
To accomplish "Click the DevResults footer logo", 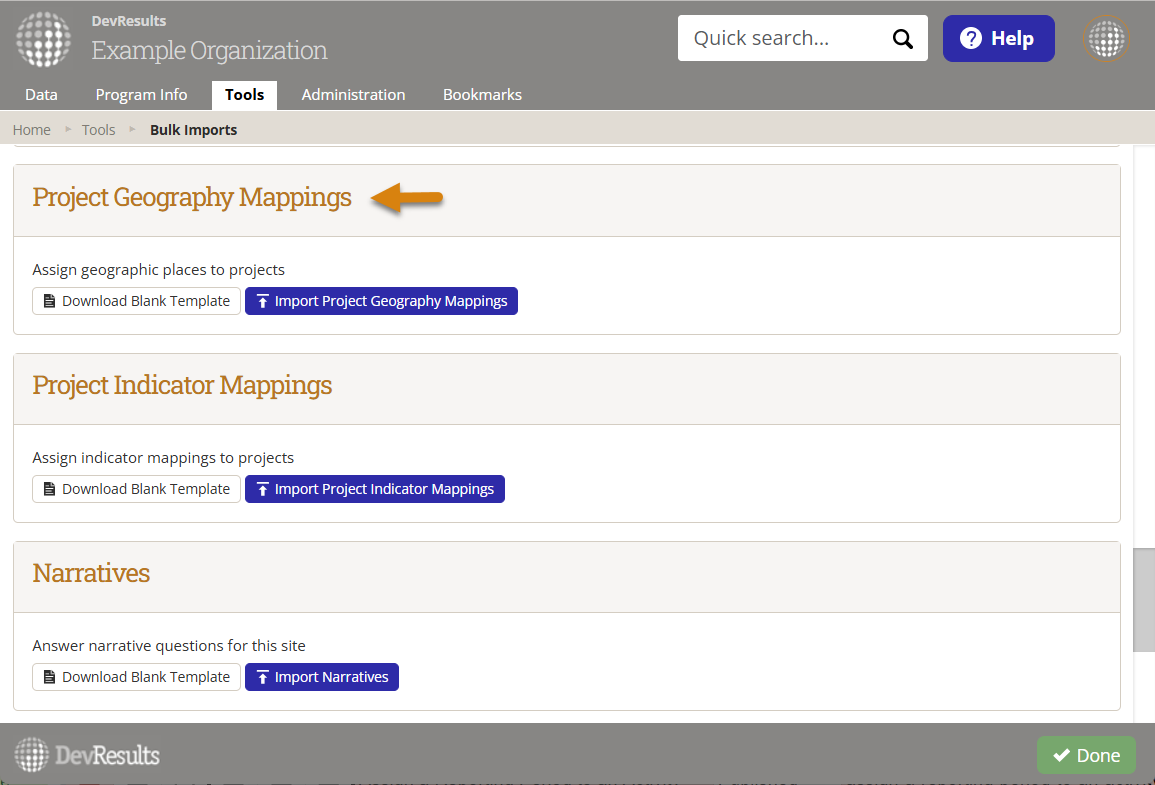I will pyautogui.click(x=87, y=755).
